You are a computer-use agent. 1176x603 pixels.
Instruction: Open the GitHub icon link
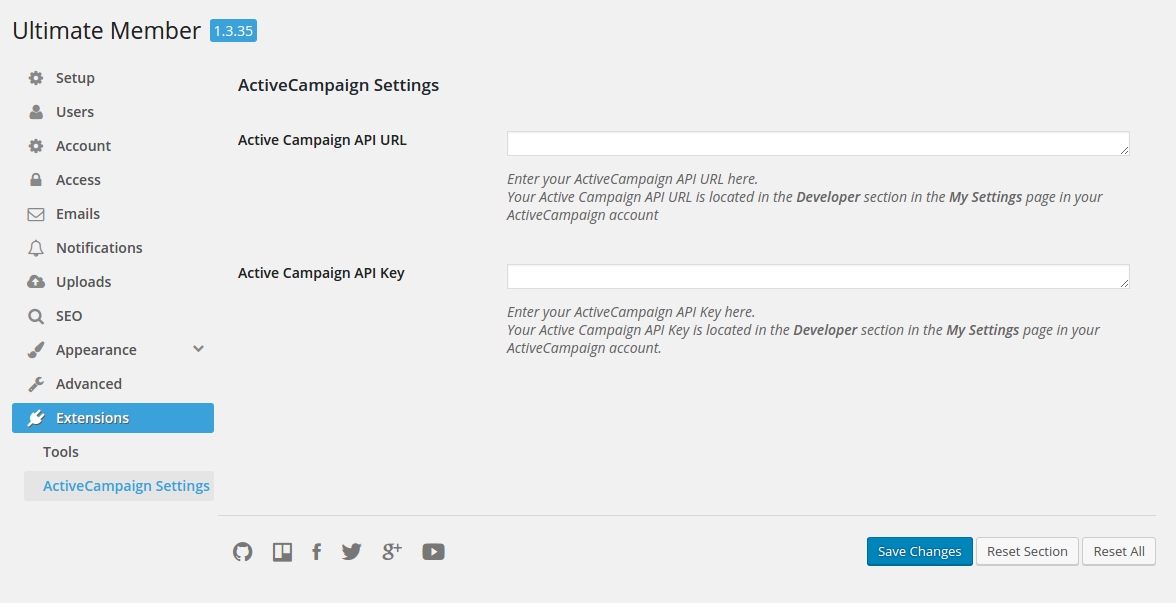pyautogui.click(x=242, y=552)
